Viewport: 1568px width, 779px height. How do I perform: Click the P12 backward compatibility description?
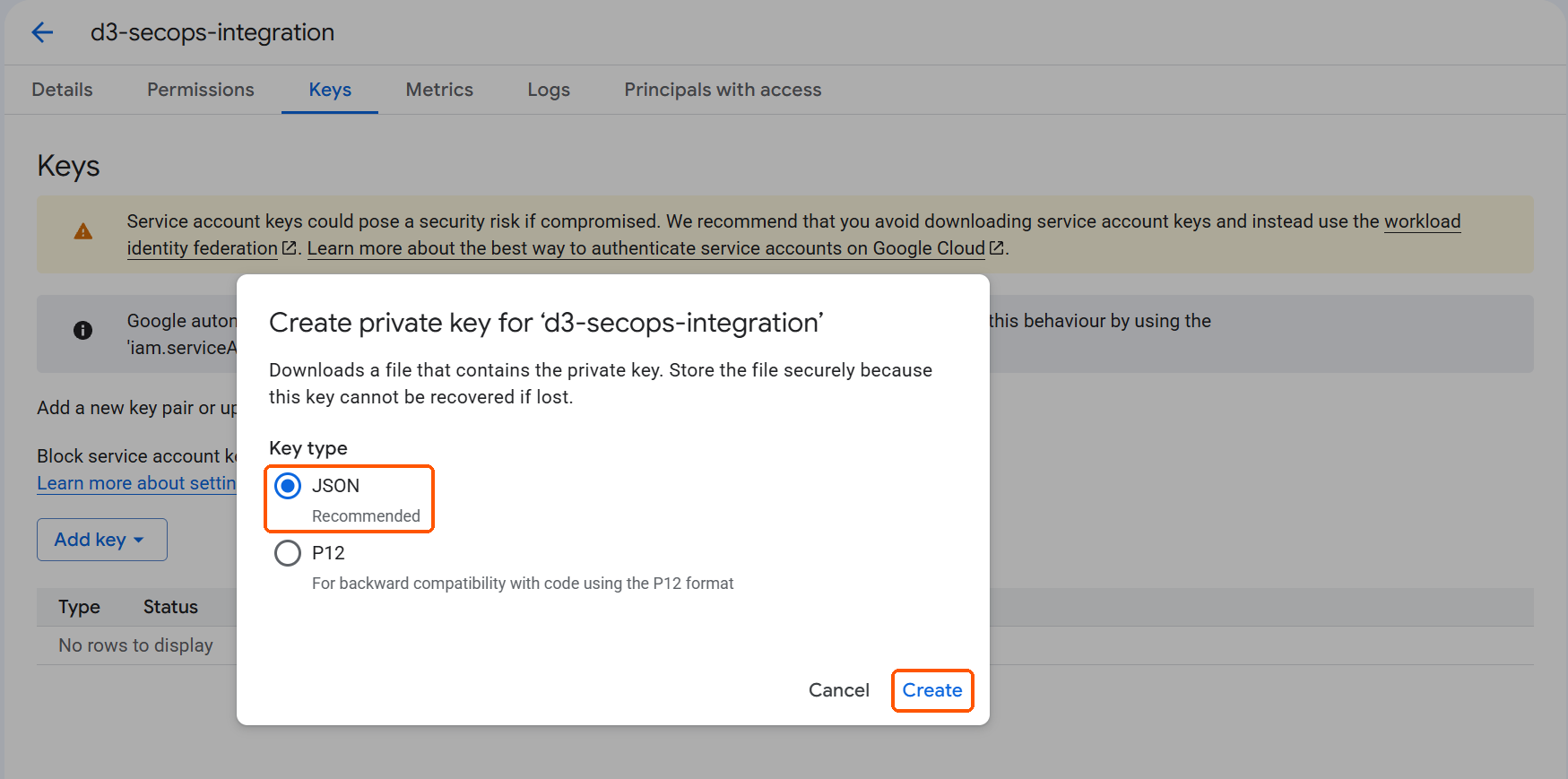click(x=523, y=584)
